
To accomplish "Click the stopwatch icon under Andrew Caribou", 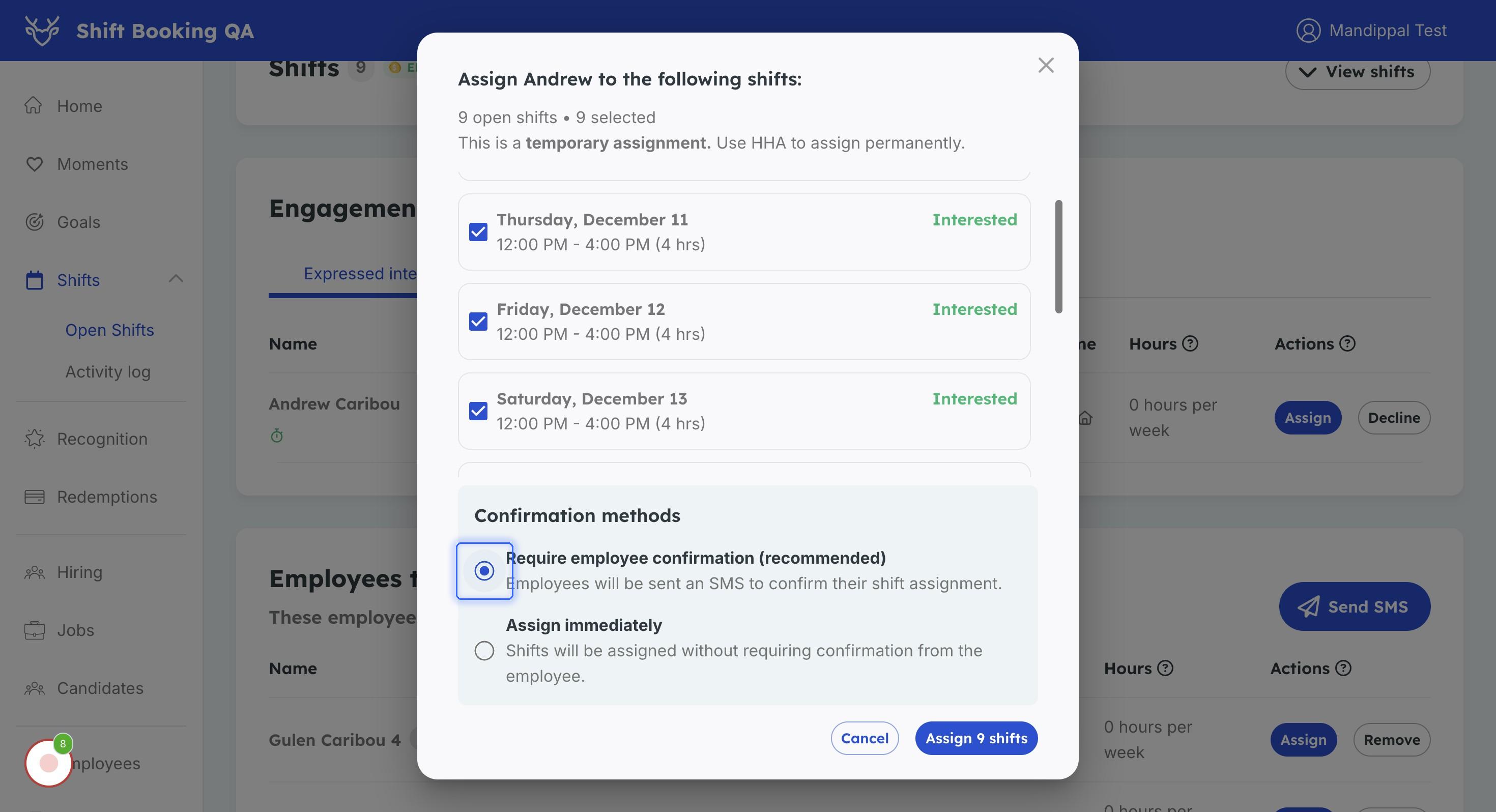I will coord(277,435).
